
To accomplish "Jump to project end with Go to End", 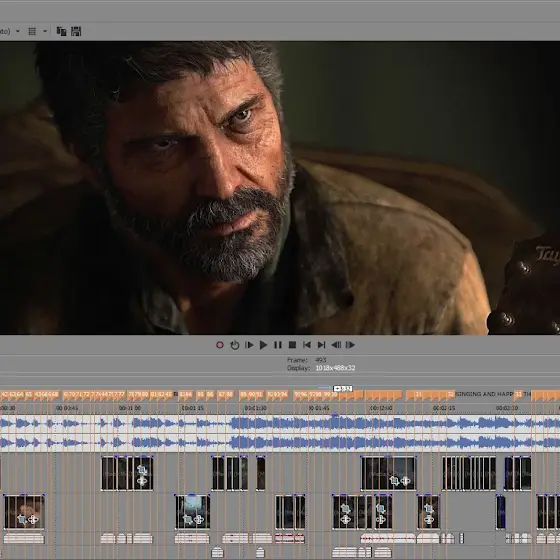I will coord(321,345).
